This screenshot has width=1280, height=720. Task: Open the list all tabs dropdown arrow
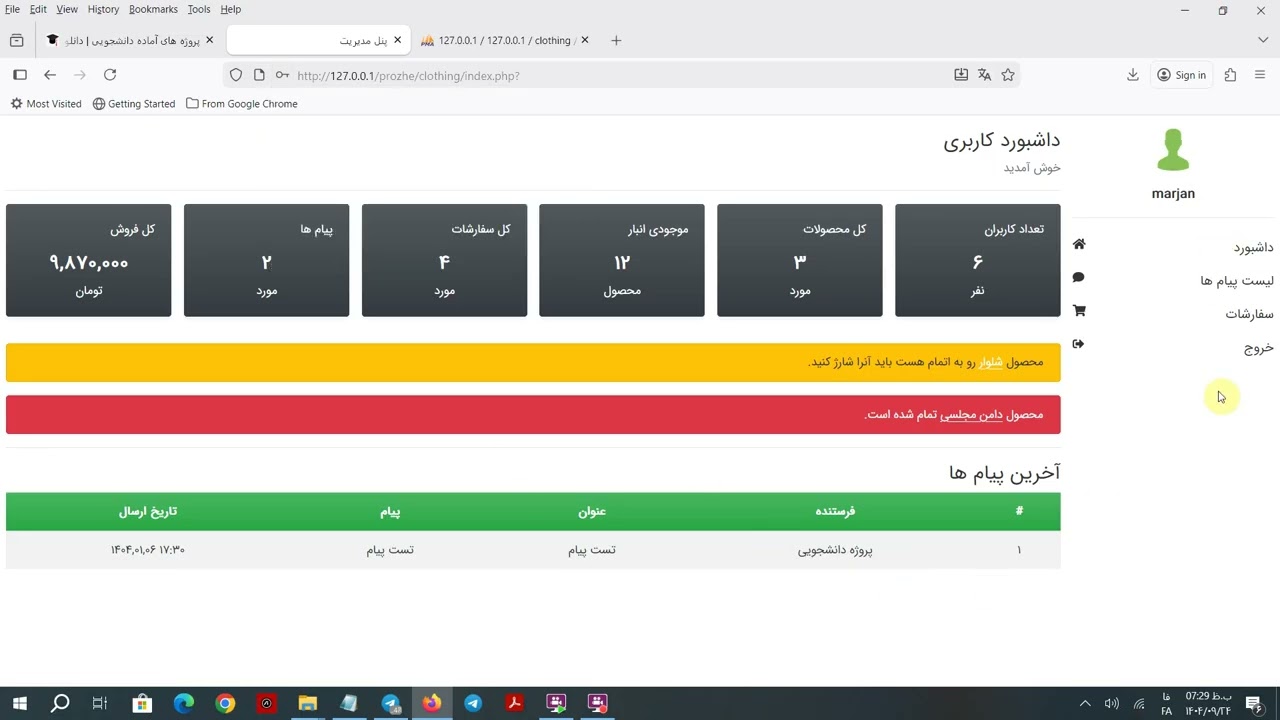click(1263, 40)
